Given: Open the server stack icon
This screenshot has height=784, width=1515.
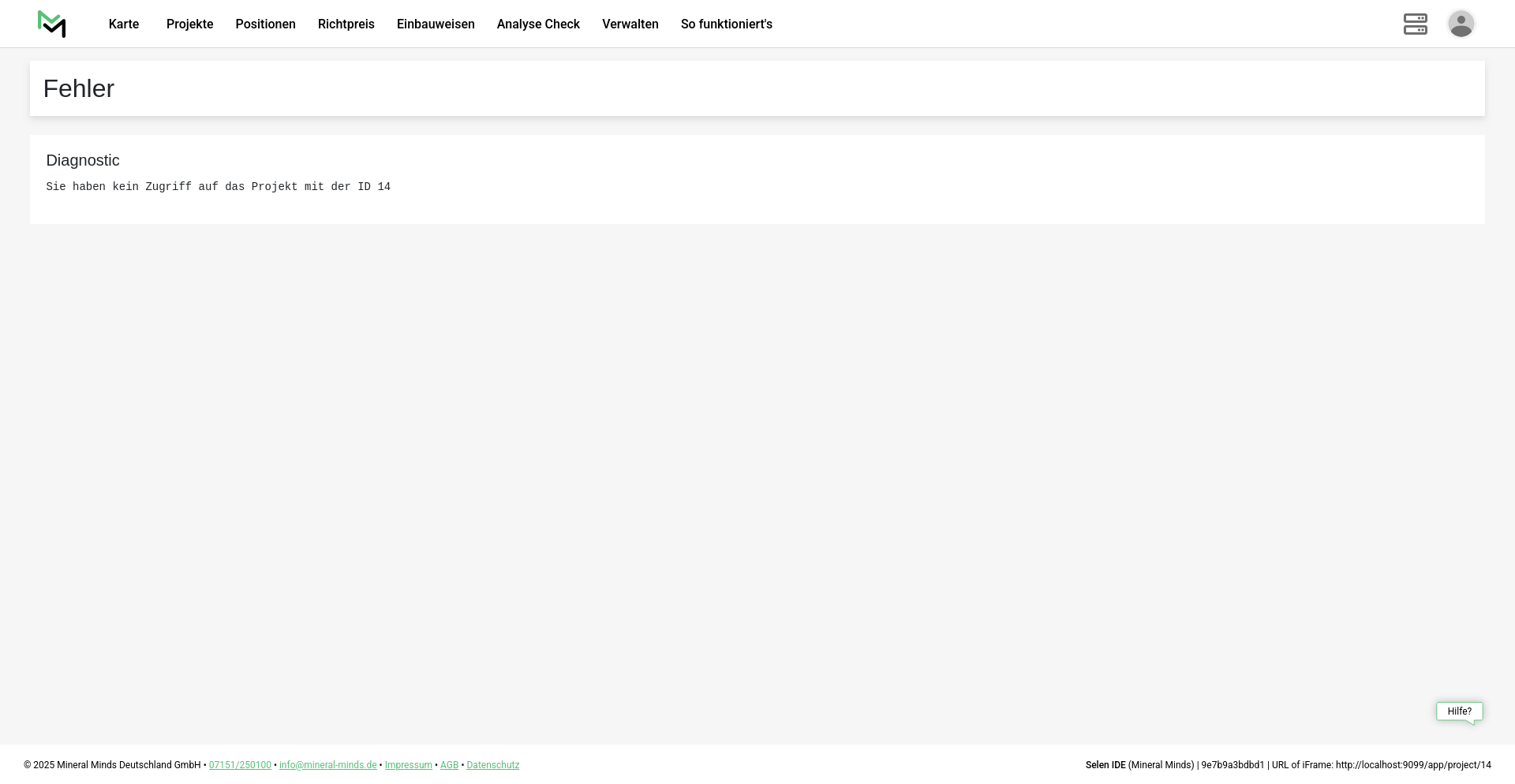Looking at the screenshot, I should coord(1415,24).
